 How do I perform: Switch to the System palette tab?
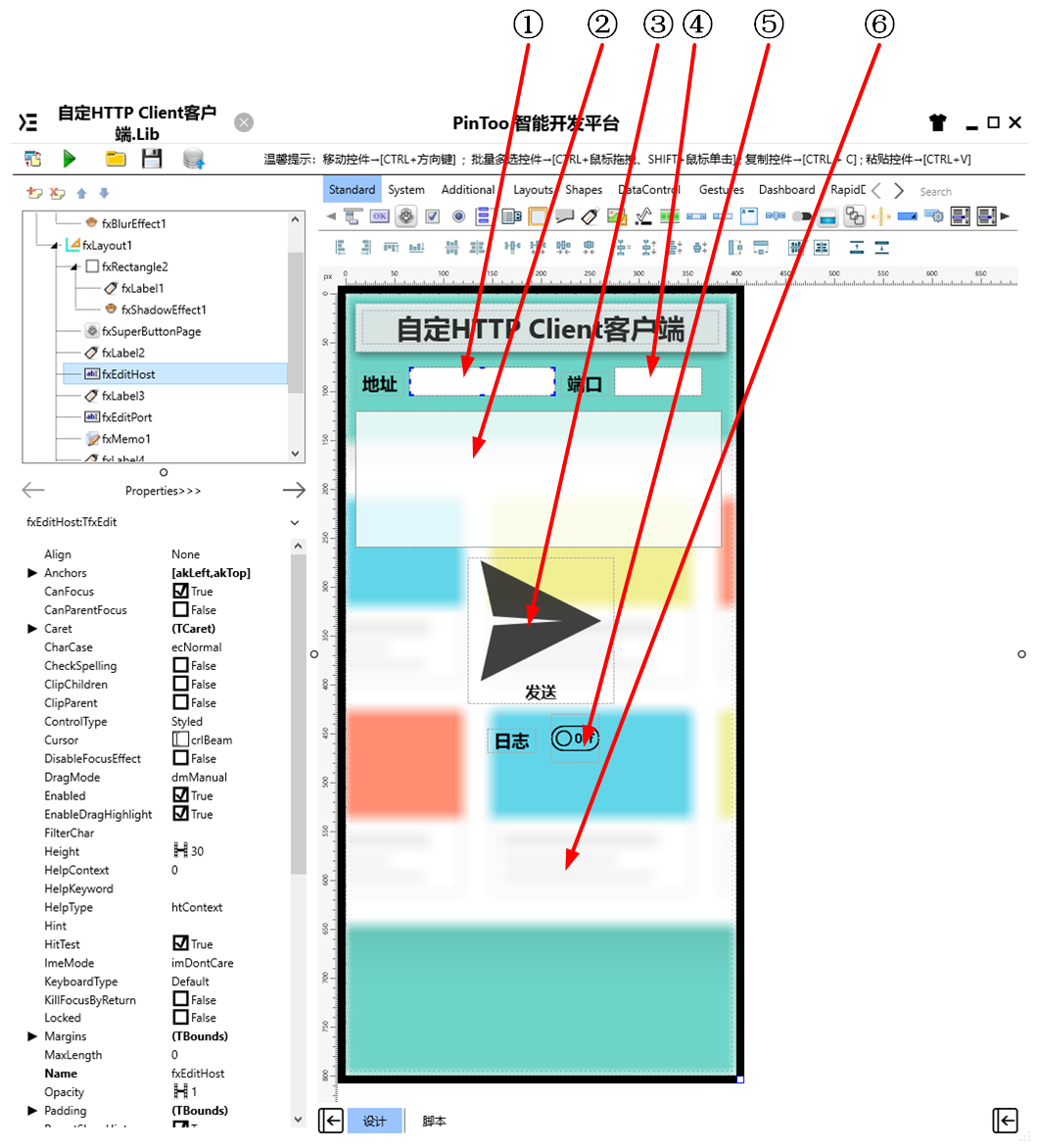coord(406,190)
